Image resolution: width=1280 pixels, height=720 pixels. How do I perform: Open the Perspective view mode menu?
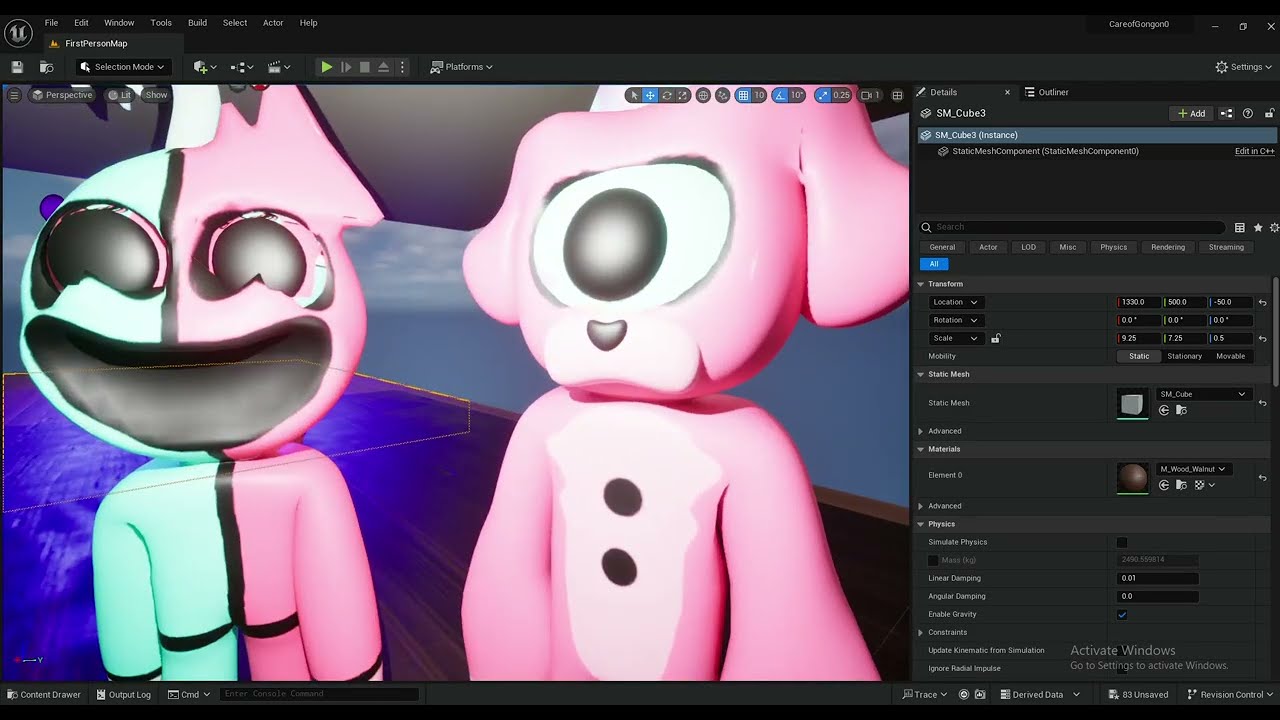[62, 95]
